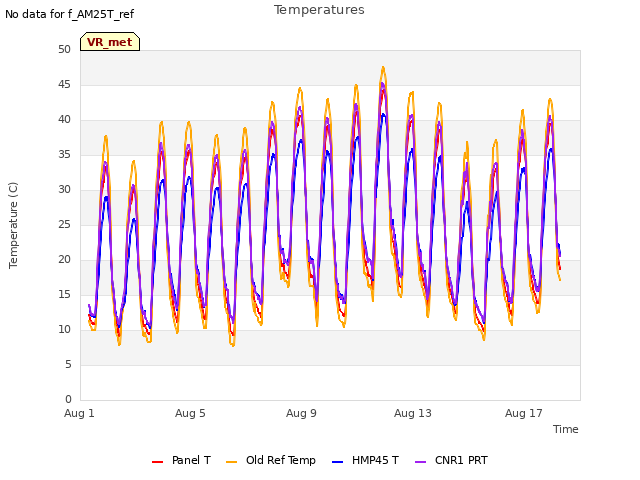The width and height of the screenshot is (640, 480).
Task: Click the 30 y-axis tick label
Action: pyautogui.click(x=64, y=190)
